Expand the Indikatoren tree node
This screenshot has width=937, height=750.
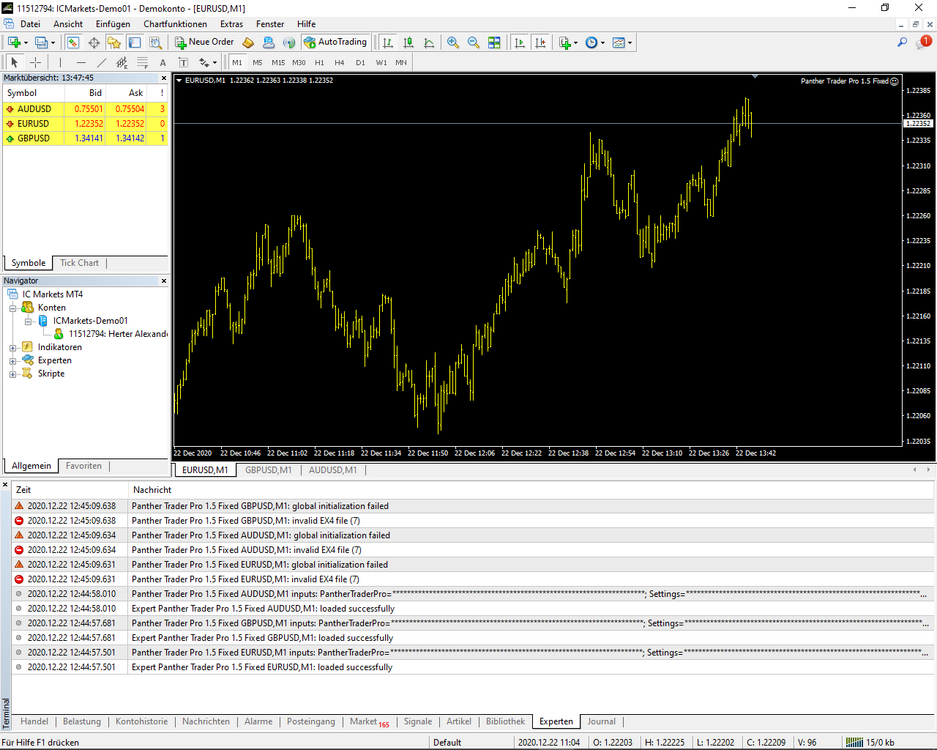pyautogui.click(x=13, y=347)
